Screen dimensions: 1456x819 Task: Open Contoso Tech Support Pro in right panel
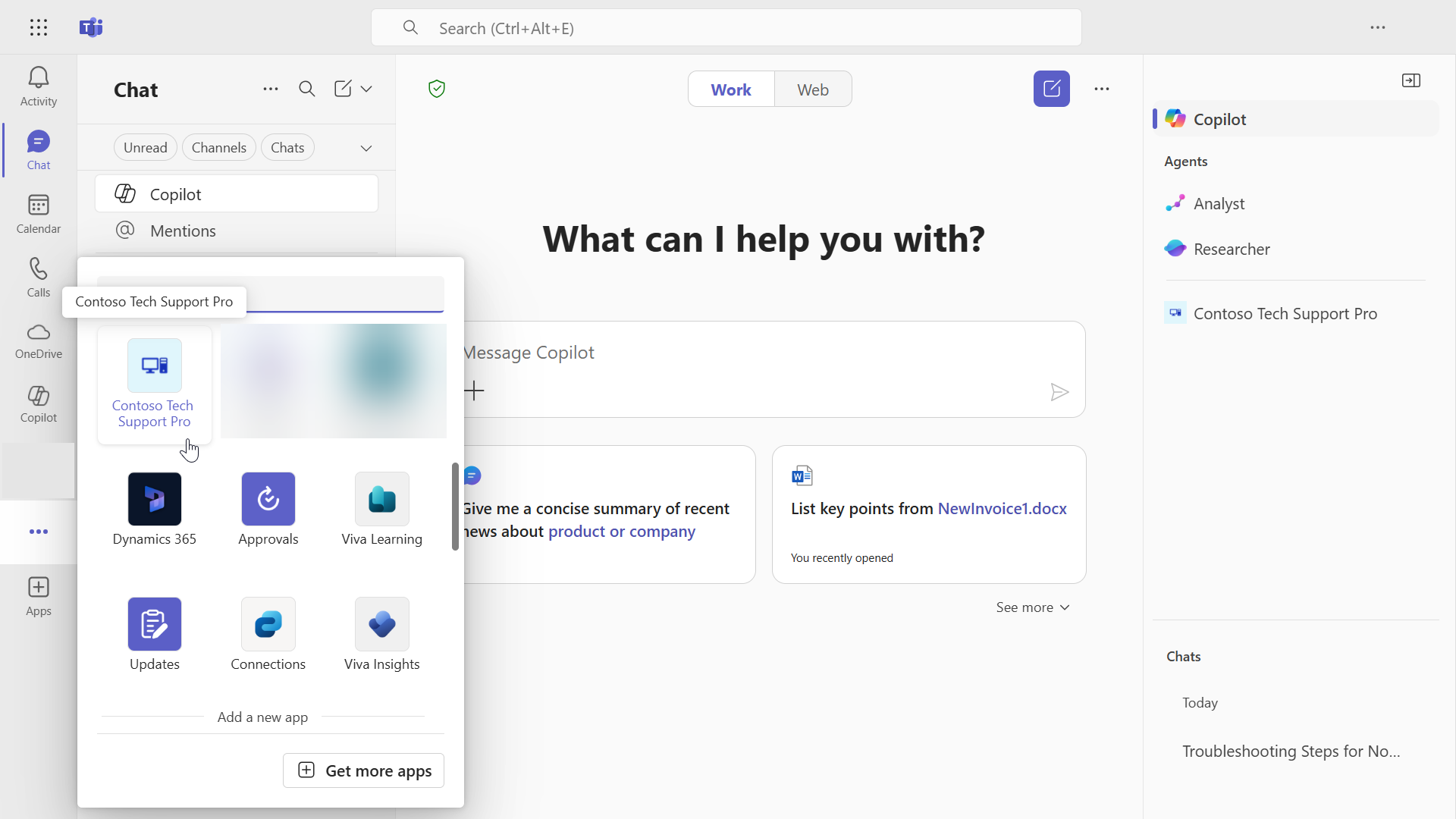pyautogui.click(x=1295, y=313)
